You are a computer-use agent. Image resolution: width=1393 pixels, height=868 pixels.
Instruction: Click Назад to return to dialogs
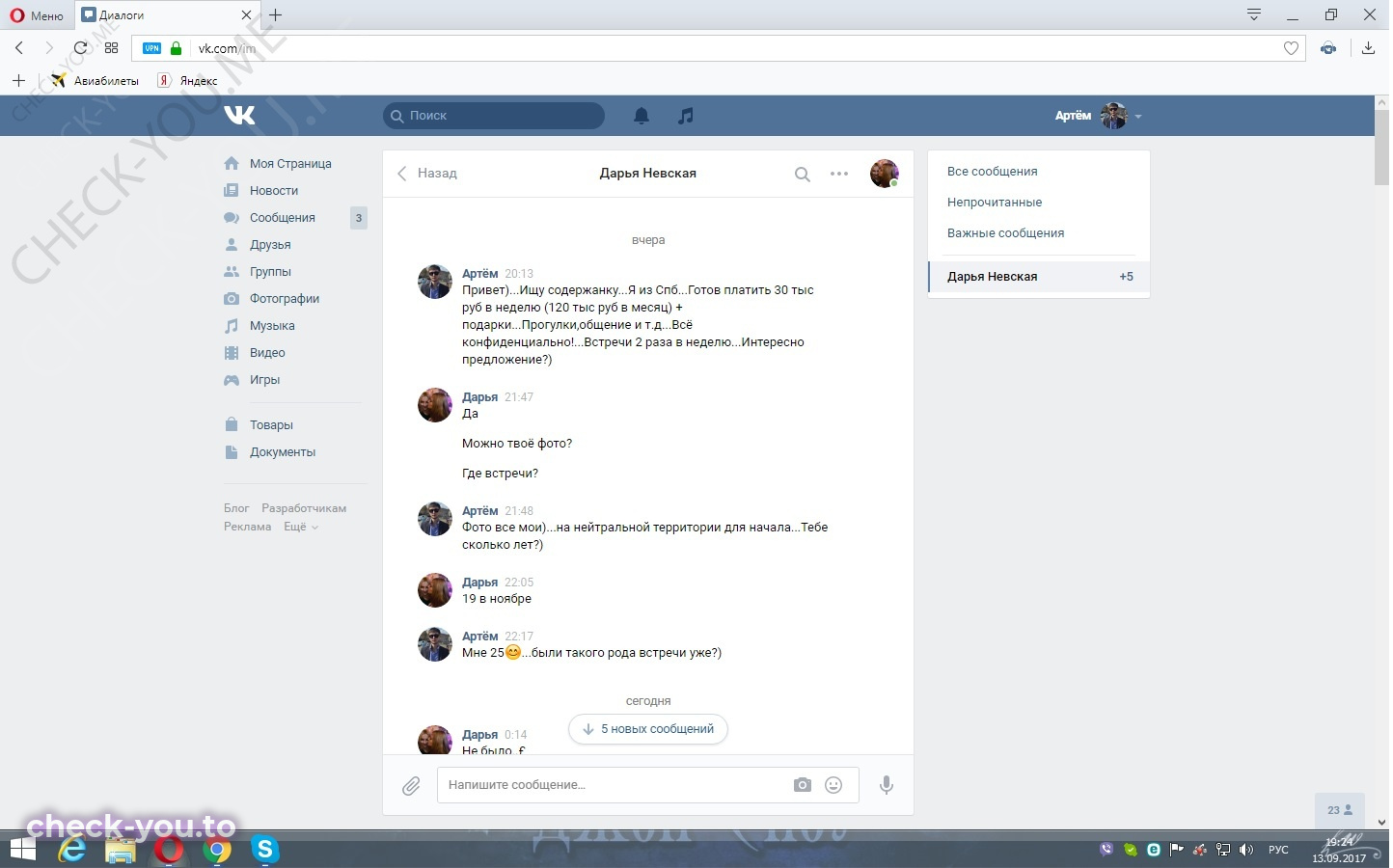427,174
